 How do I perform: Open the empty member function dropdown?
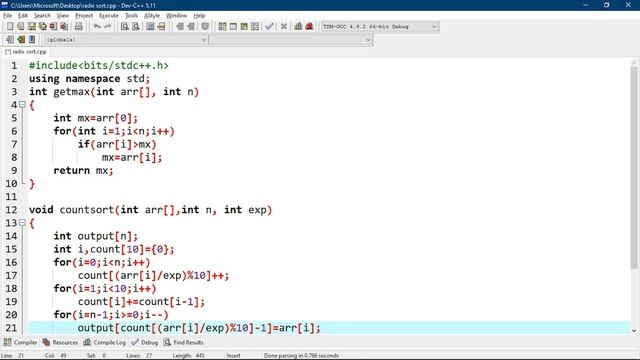(291, 40)
